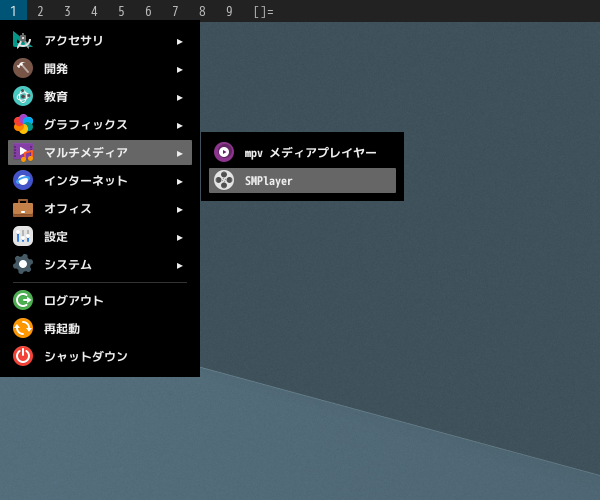Open the システム menu entry
The width and height of the screenshot is (600, 500).
(100, 264)
